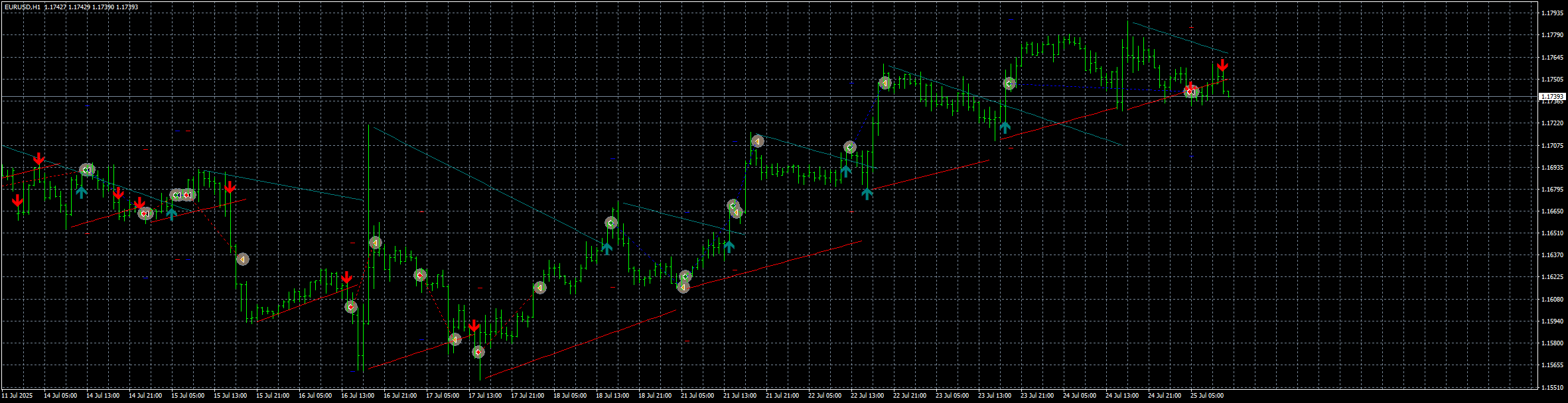Viewport: 1568px width, 403px height.
Task: Click the 1.16510 price scale label
Action: coord(1551,233)
